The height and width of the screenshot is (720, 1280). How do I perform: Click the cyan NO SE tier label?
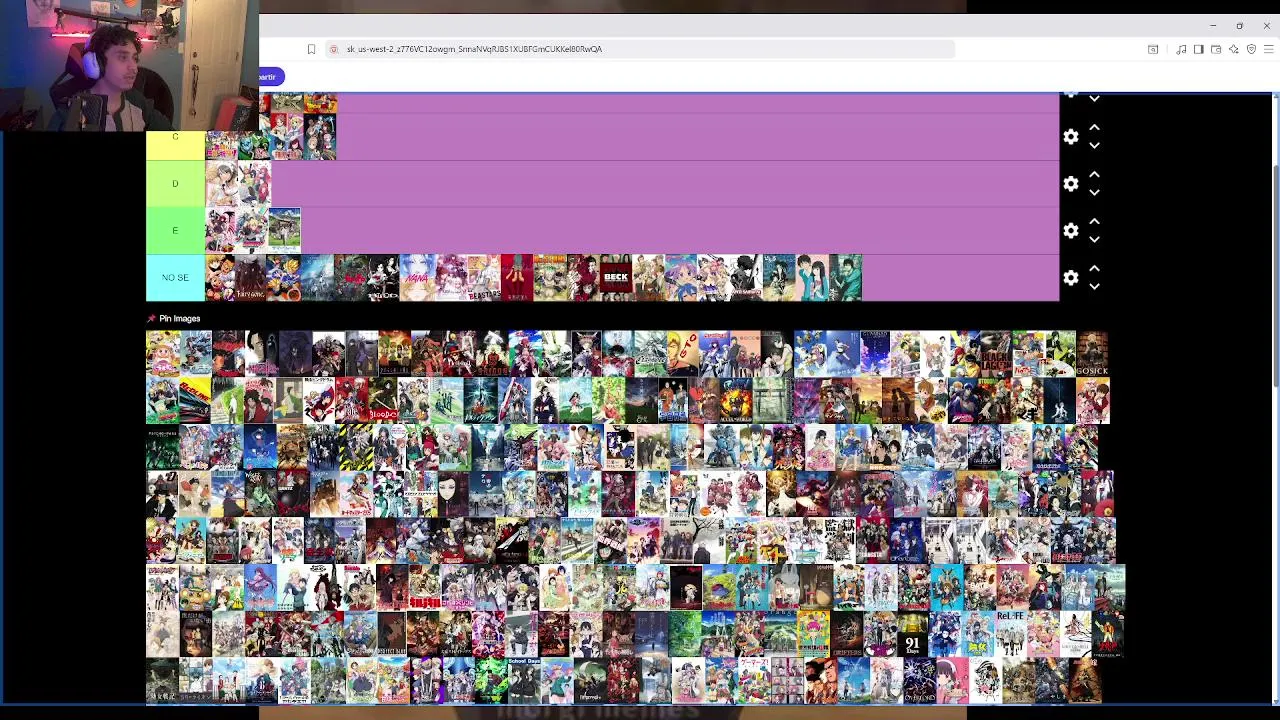[x=175, y=278]
